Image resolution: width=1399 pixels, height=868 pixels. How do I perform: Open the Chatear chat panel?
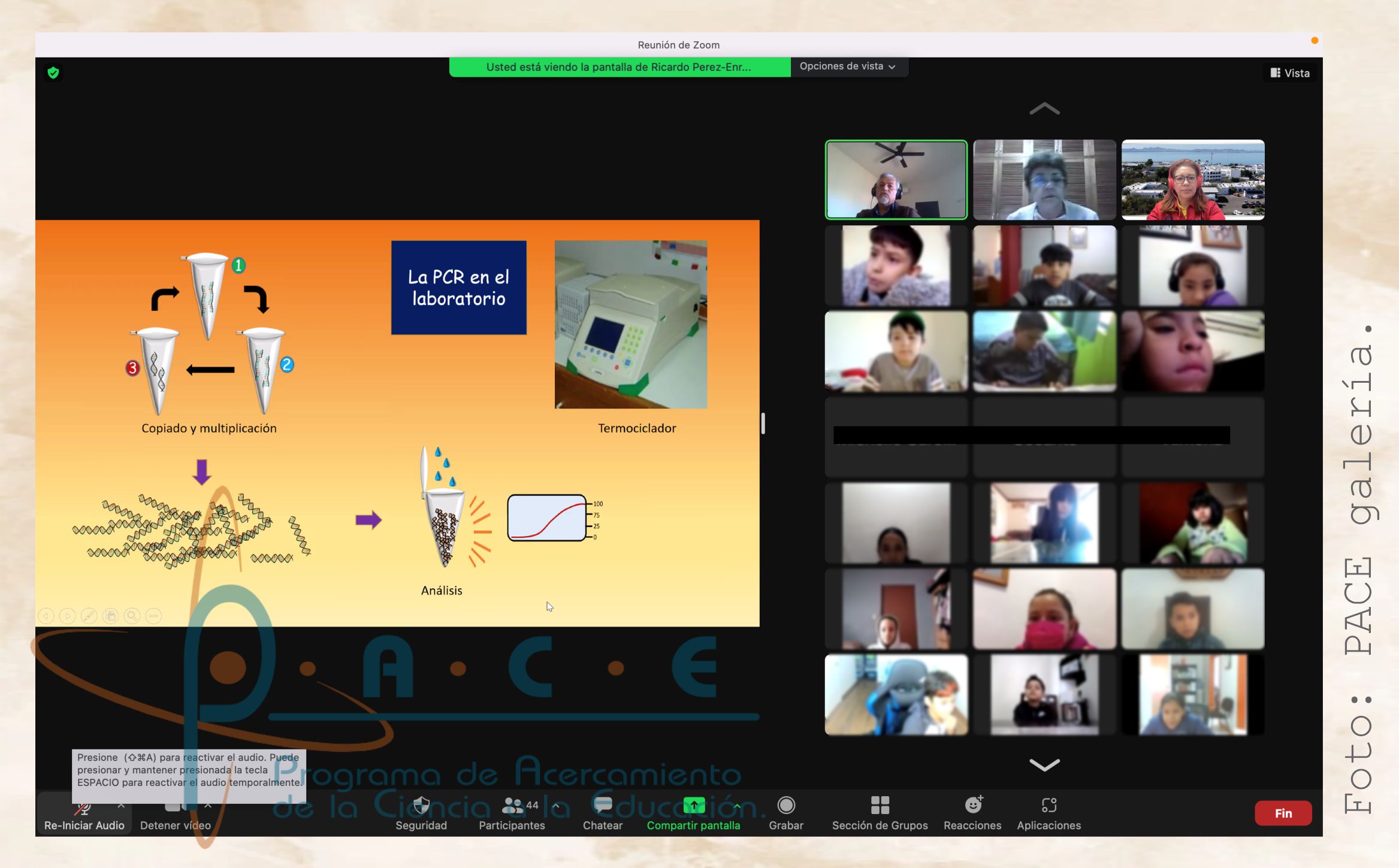point(603,813)
